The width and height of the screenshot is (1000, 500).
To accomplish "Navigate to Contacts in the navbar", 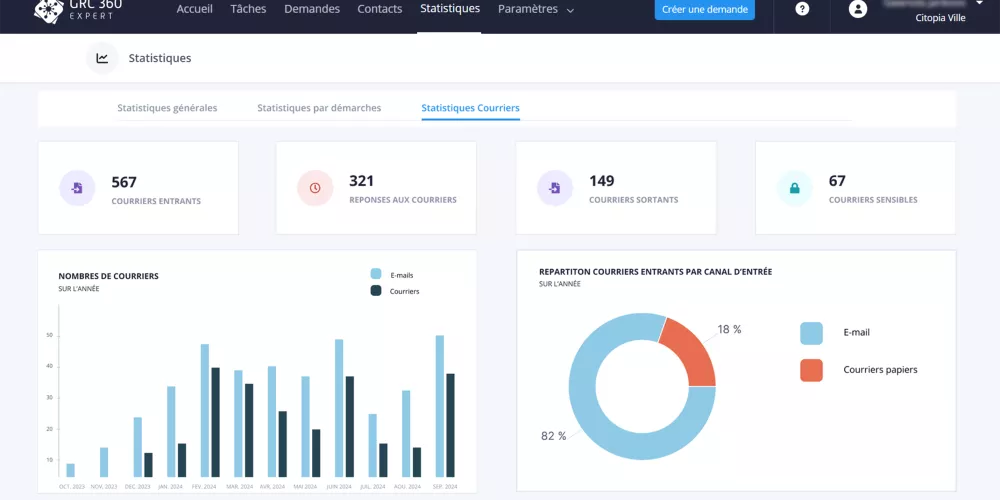I will pos(380,9).
